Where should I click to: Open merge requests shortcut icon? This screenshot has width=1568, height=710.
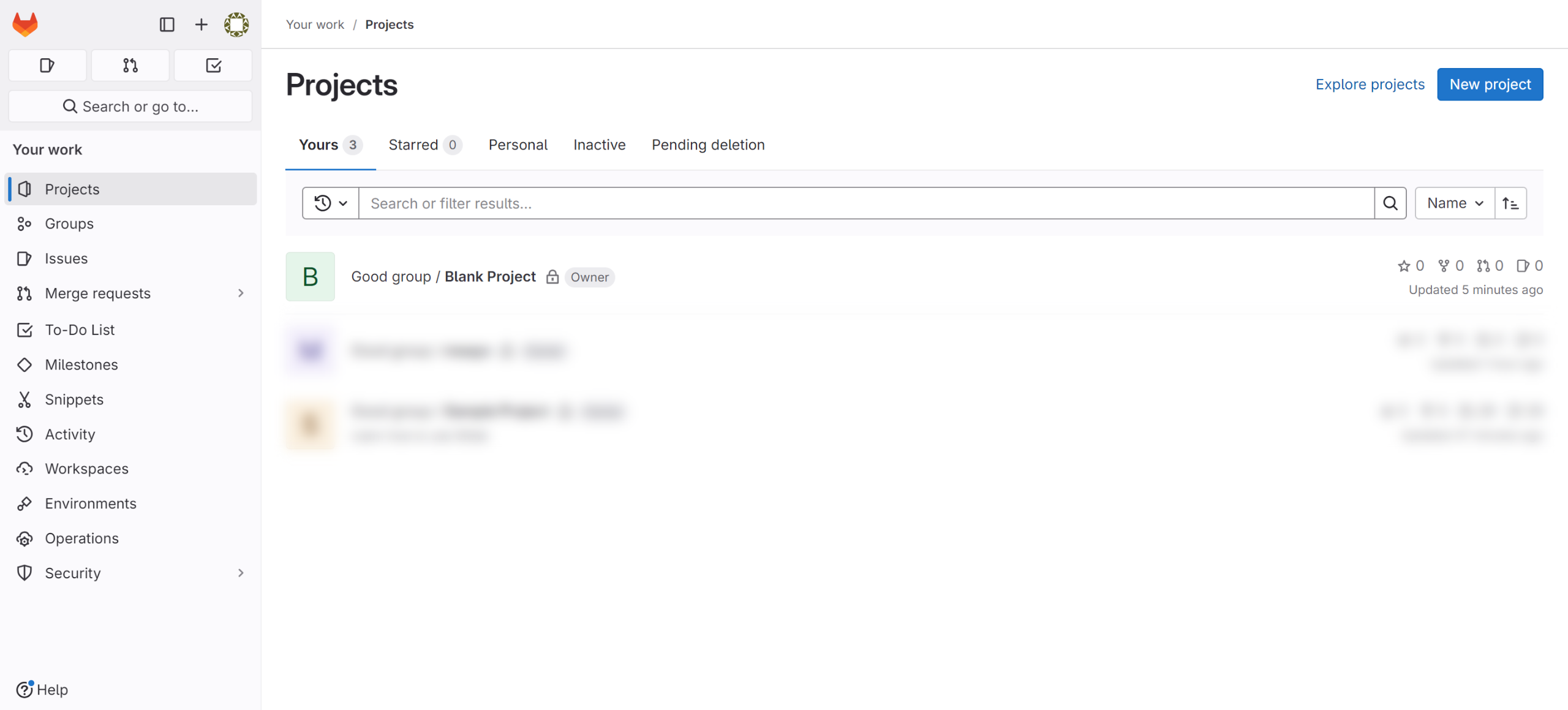tap(130, 66)
